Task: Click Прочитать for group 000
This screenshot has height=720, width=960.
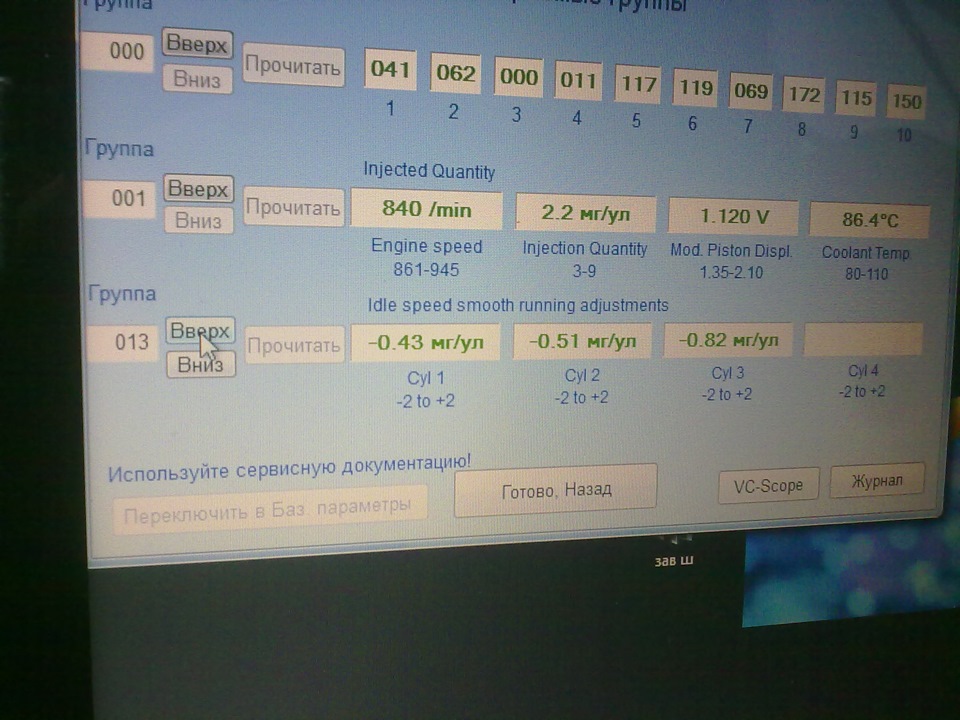Action: (x=293, y=65)
